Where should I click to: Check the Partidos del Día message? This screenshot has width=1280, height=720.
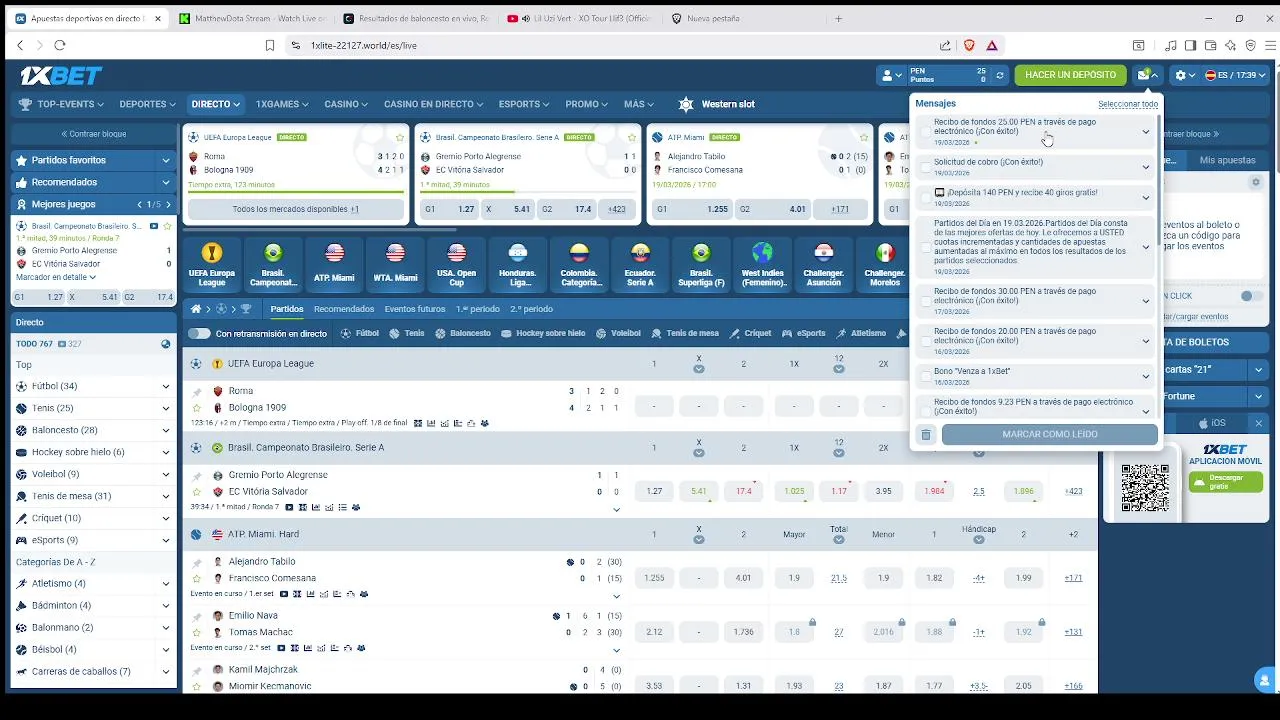(926, 248)
